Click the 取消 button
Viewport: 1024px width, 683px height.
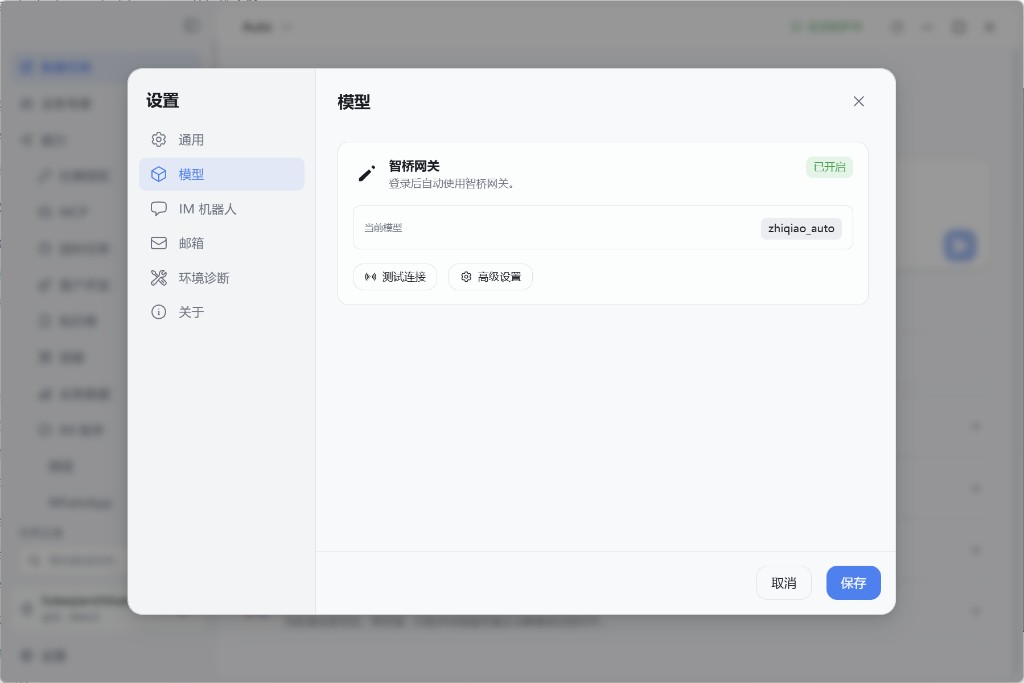click(784, 583)
